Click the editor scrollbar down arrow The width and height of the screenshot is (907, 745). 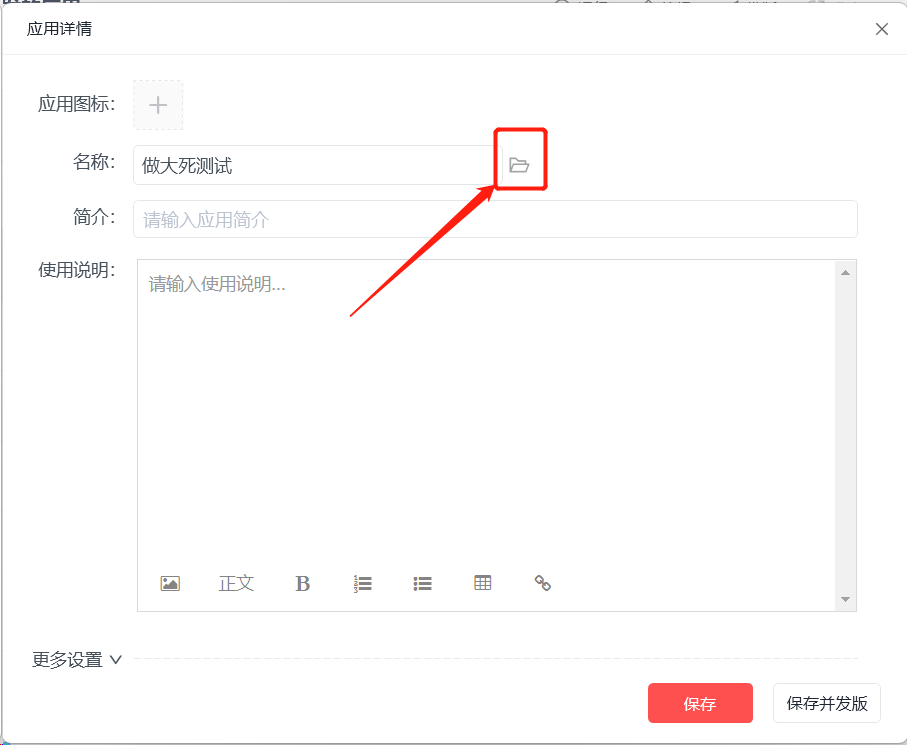846,599
